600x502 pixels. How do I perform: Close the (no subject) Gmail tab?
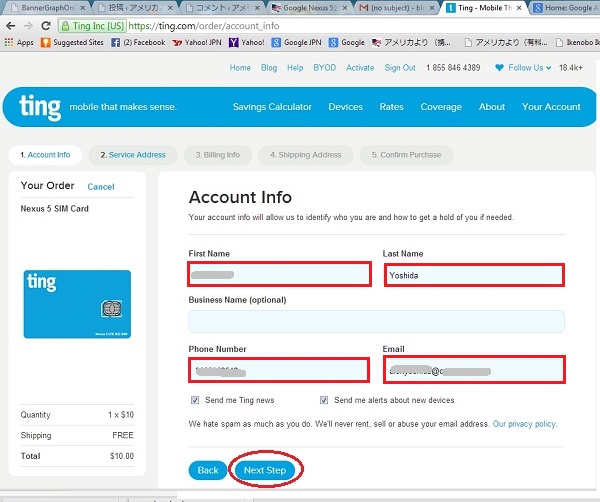click(x=432, y=8)
